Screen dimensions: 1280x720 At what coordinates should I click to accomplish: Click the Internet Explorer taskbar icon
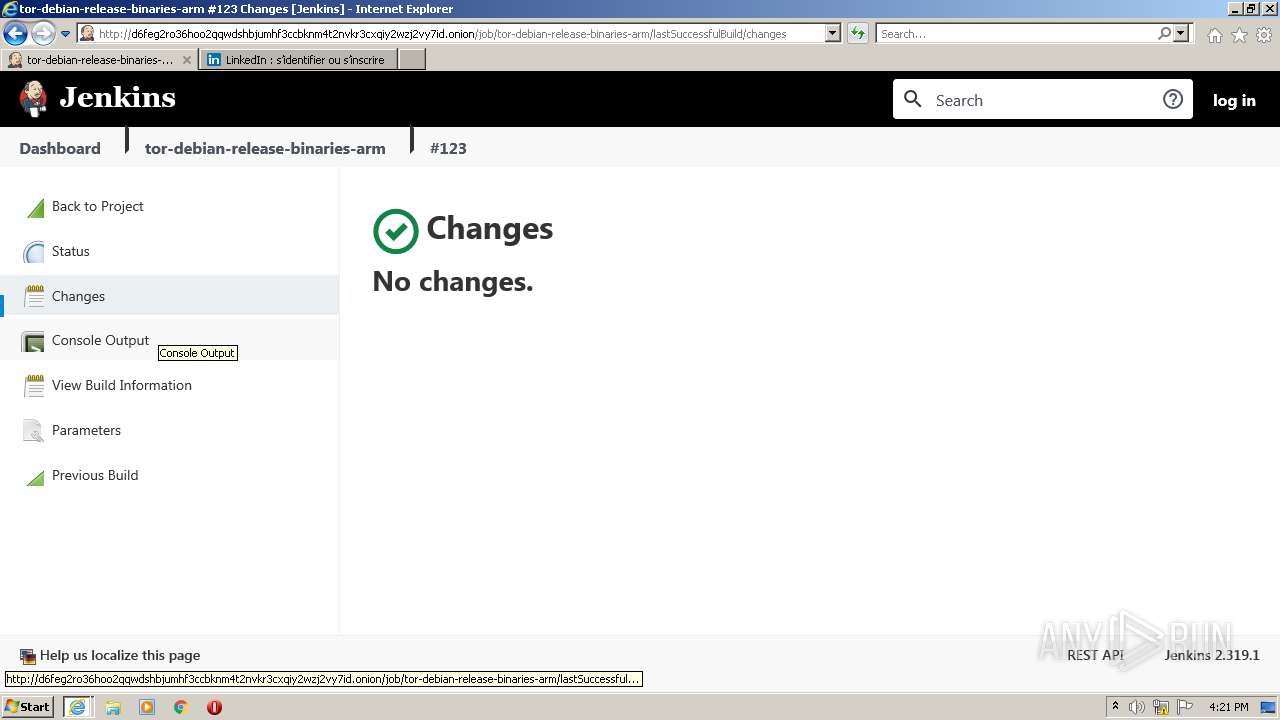pyautogui.click(x=77, y=707)
